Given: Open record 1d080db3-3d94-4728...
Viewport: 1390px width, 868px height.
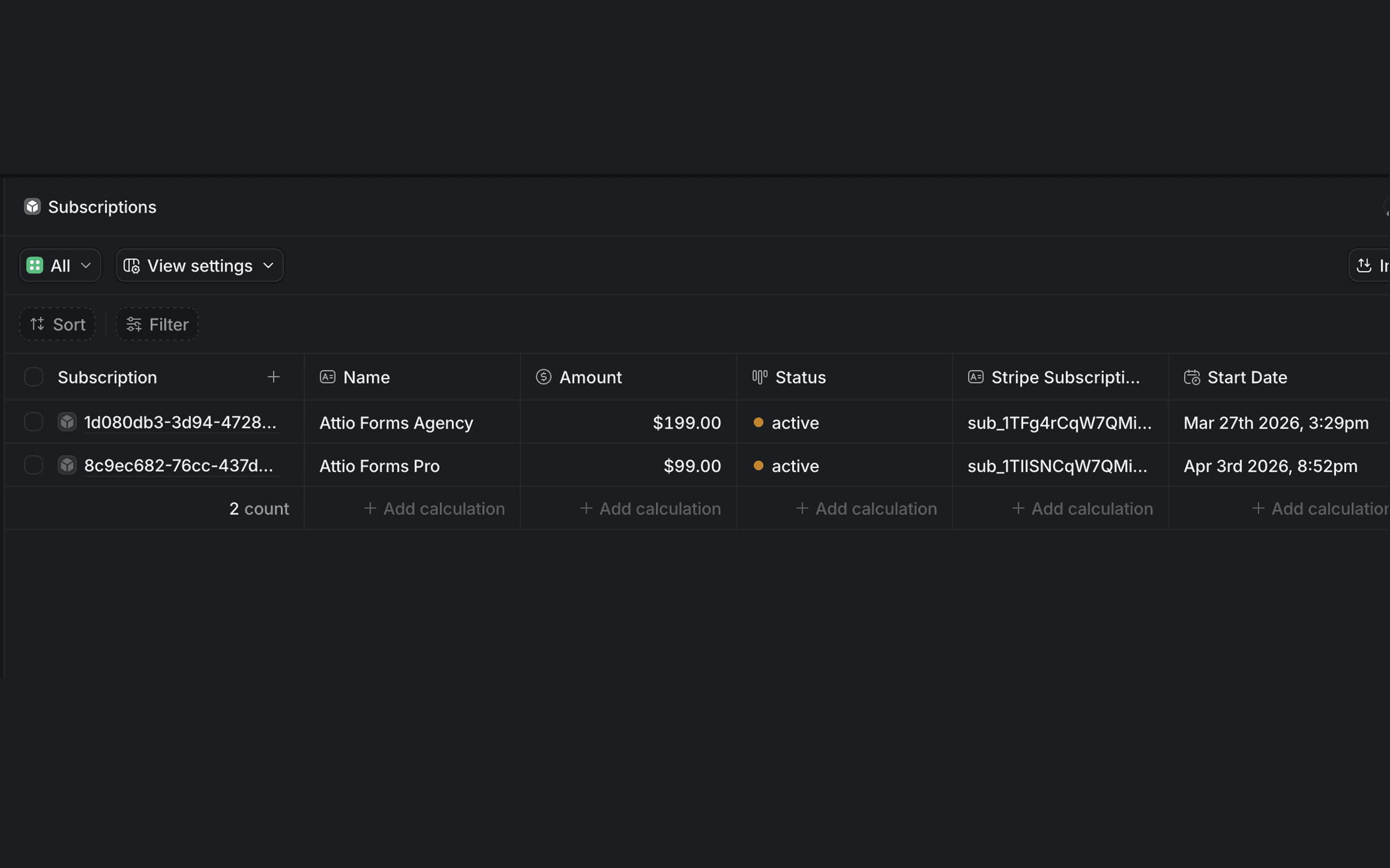Looking at the screenshot, I should [180, 422].
